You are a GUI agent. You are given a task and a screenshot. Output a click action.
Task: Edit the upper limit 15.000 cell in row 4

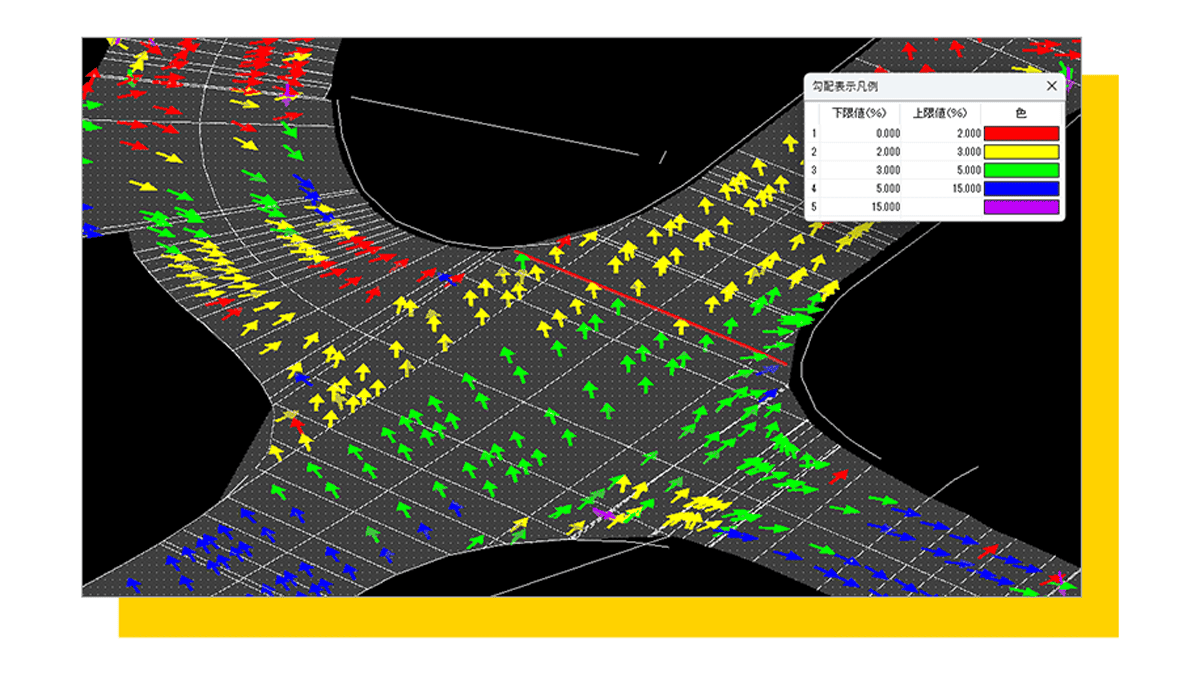tap(941, 189)
